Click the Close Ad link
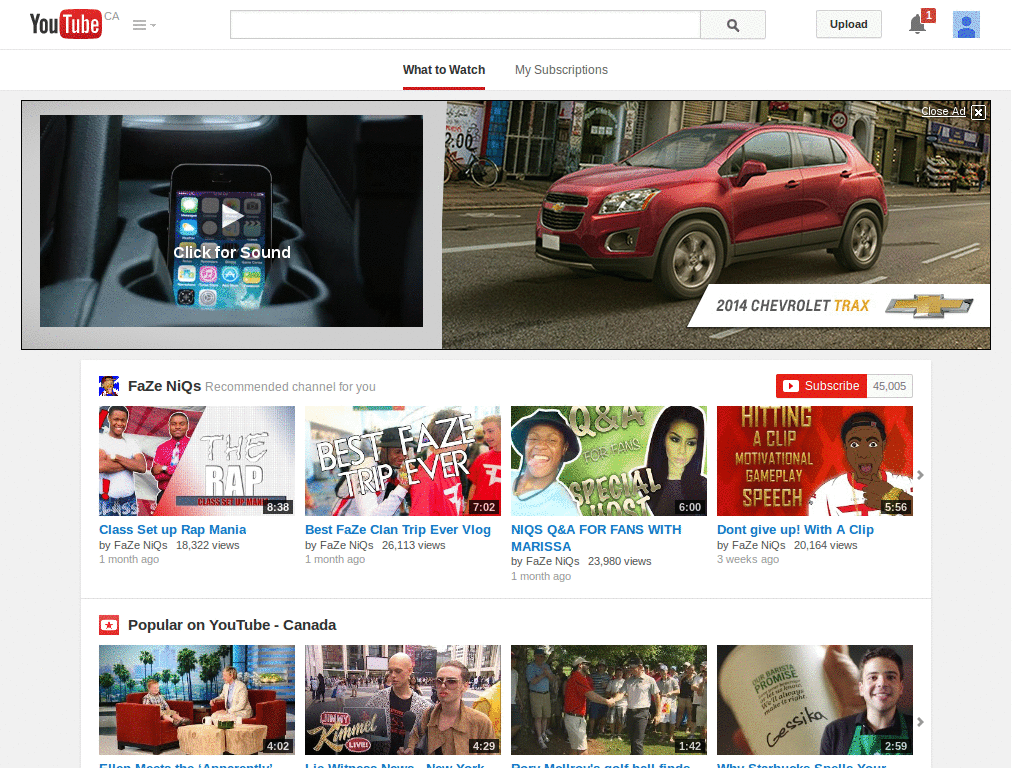Image resolution: width=1024 pixels, height=768 pixels. (943, 111)
